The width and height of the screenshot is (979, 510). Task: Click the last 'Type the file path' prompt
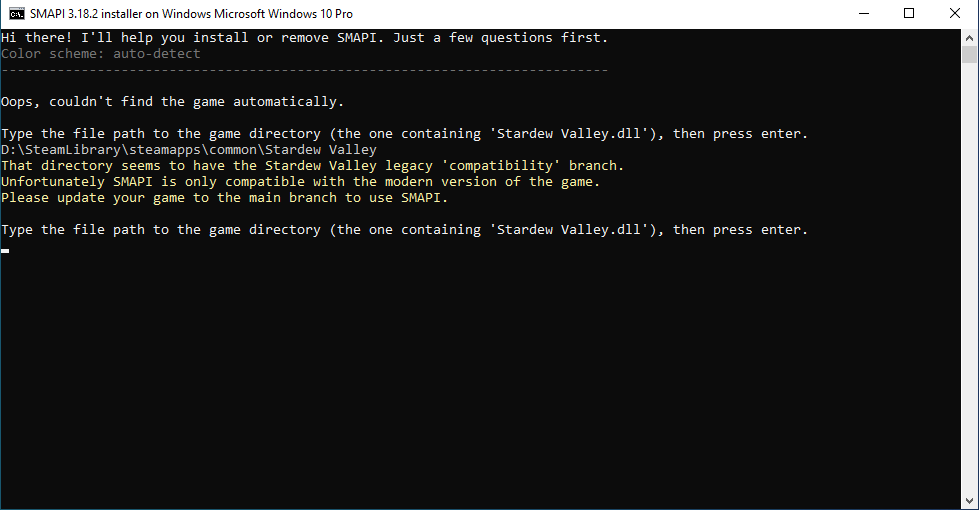click(404, 230)
